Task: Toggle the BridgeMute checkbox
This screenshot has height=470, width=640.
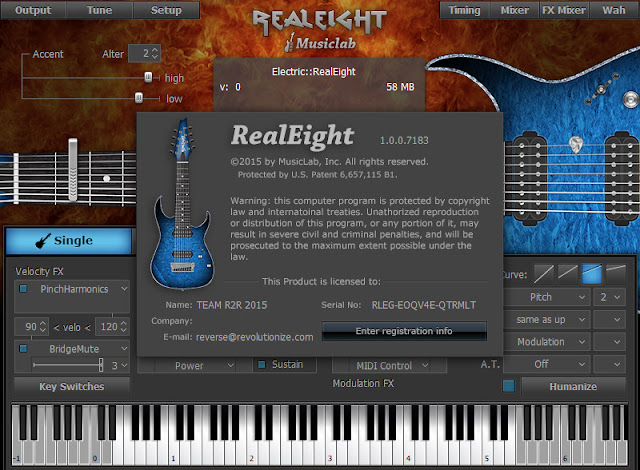Action: [x=23, y=349]
